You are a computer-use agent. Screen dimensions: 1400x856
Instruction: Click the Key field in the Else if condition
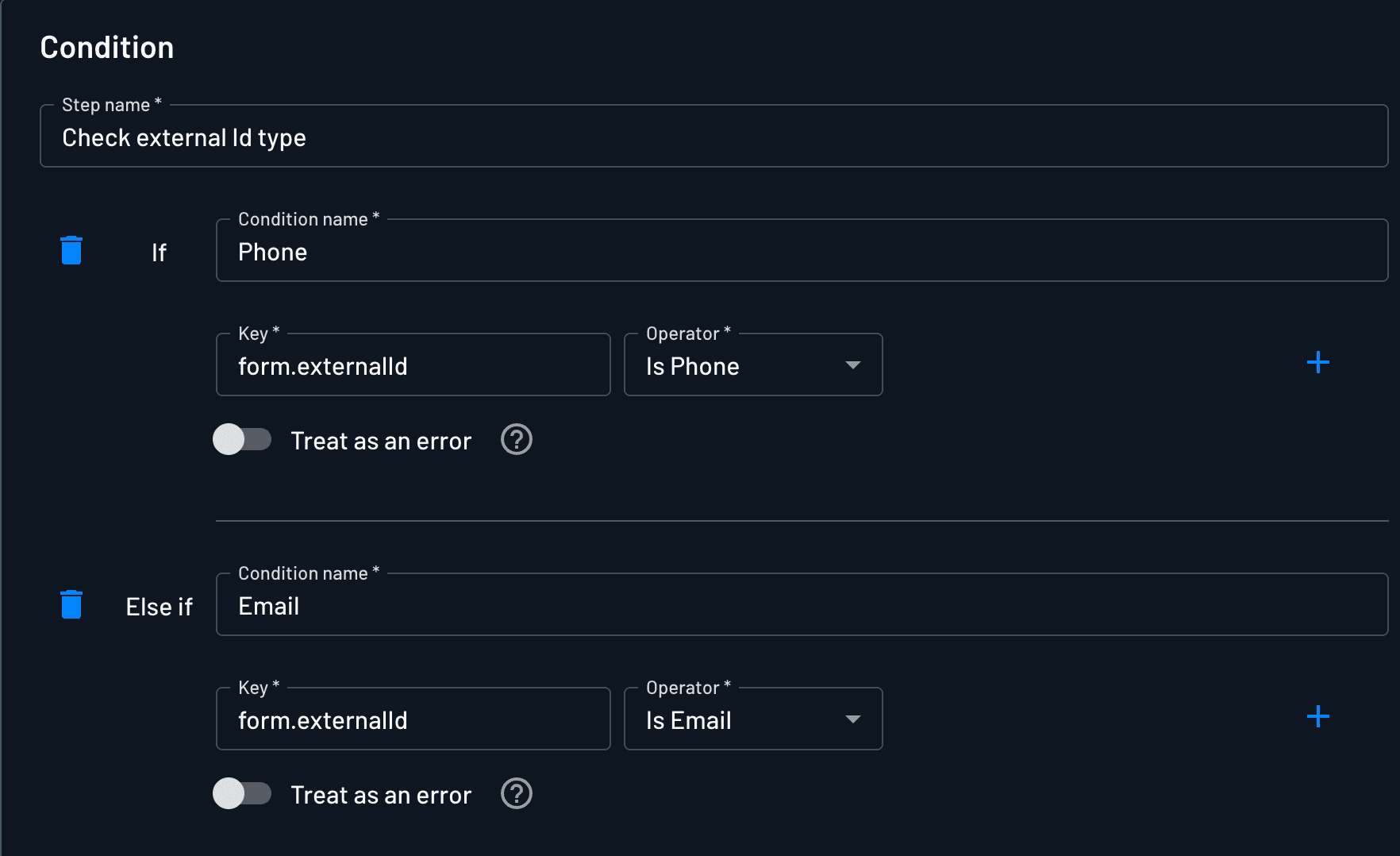413,720
